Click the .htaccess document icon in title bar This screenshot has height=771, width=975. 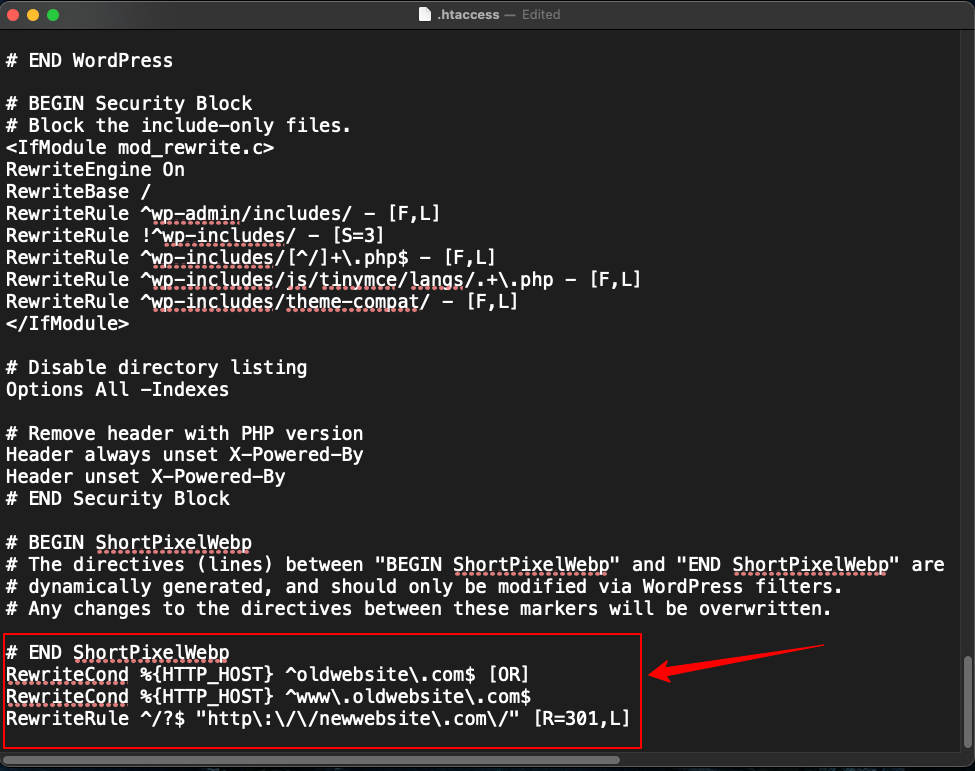425,14
